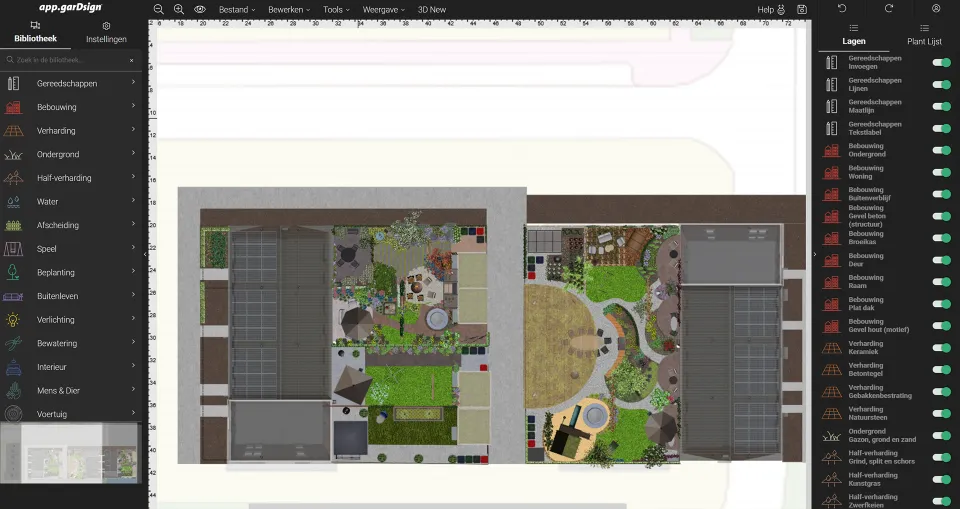Click the app.garDsign logo
The width and height of the screenshot is (960, 509).
[x=70, y=7]
